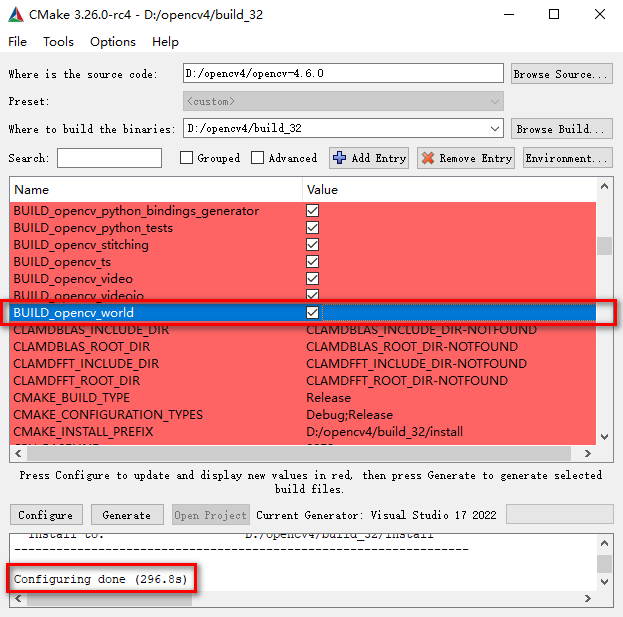Click the cache list vertical scrollbar thumb
Image resolution: width=623 pixels, height=617 pixels.
click(x=604, y=246)
